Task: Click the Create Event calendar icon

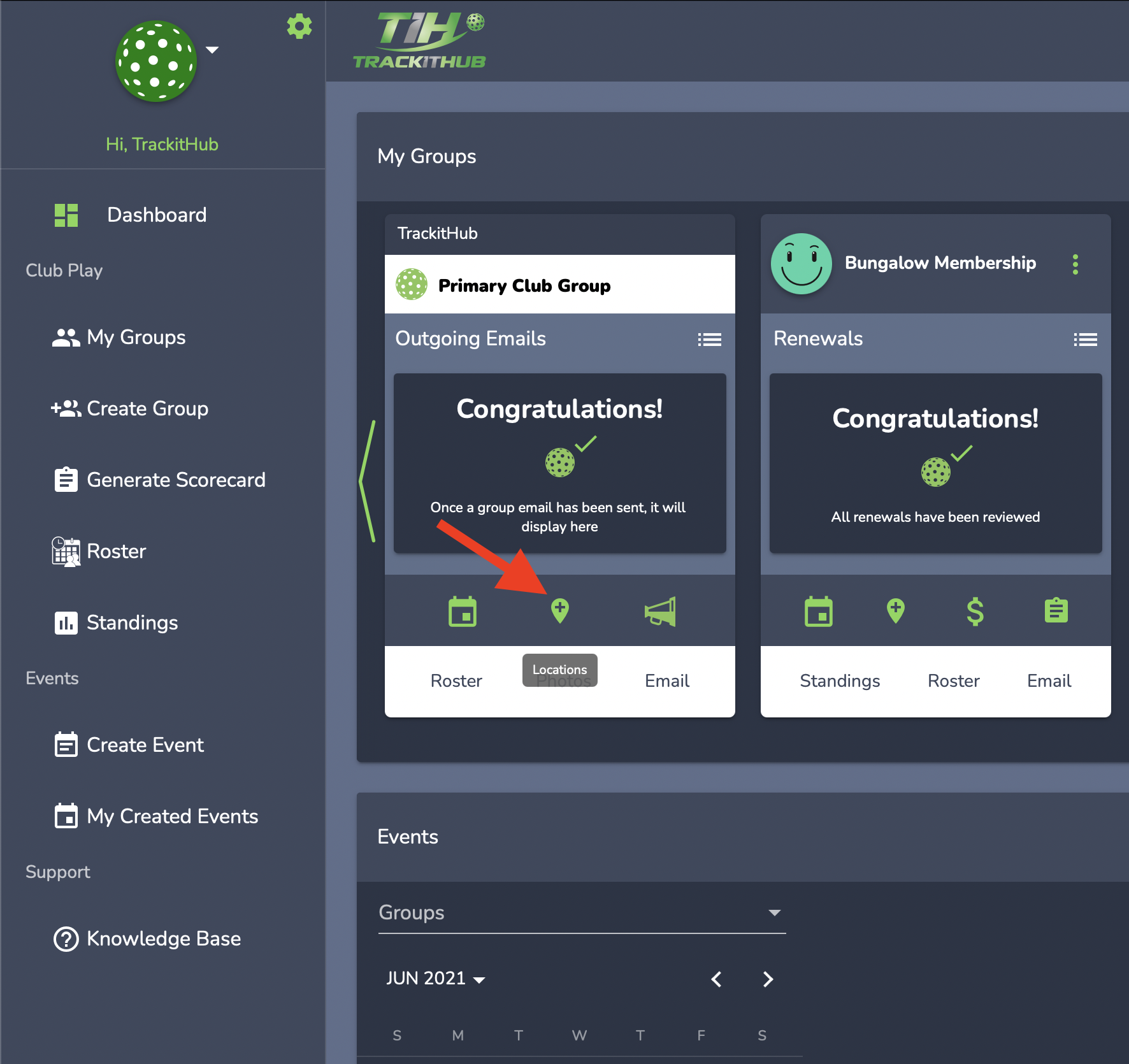Action: pos(66,744)
